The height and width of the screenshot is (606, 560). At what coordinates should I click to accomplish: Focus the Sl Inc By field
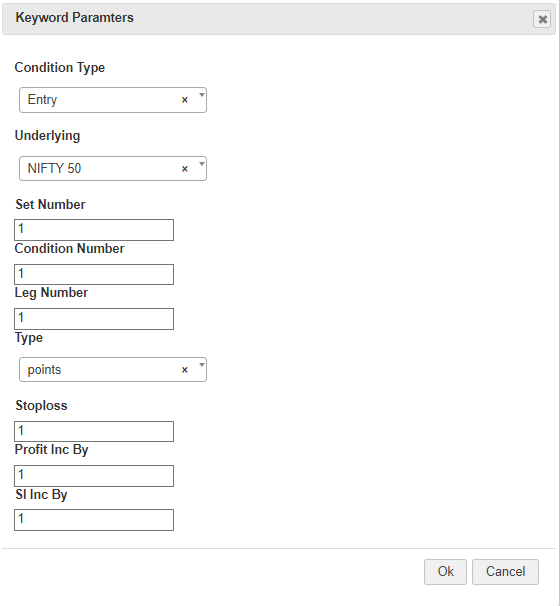tap(94, 520)
